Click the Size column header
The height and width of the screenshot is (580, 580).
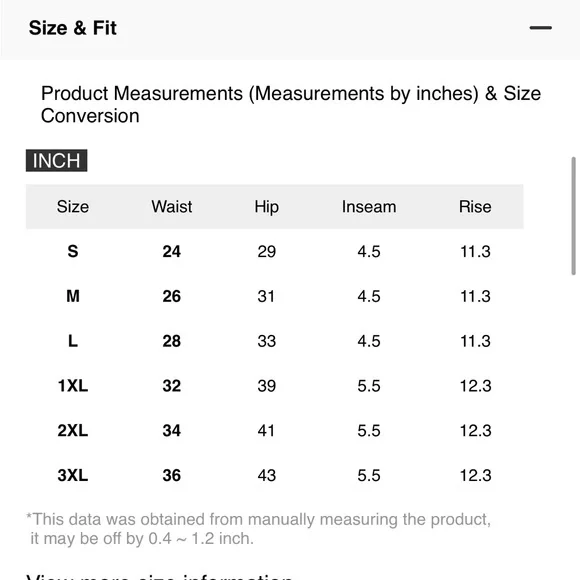click(x=73, y=206)
